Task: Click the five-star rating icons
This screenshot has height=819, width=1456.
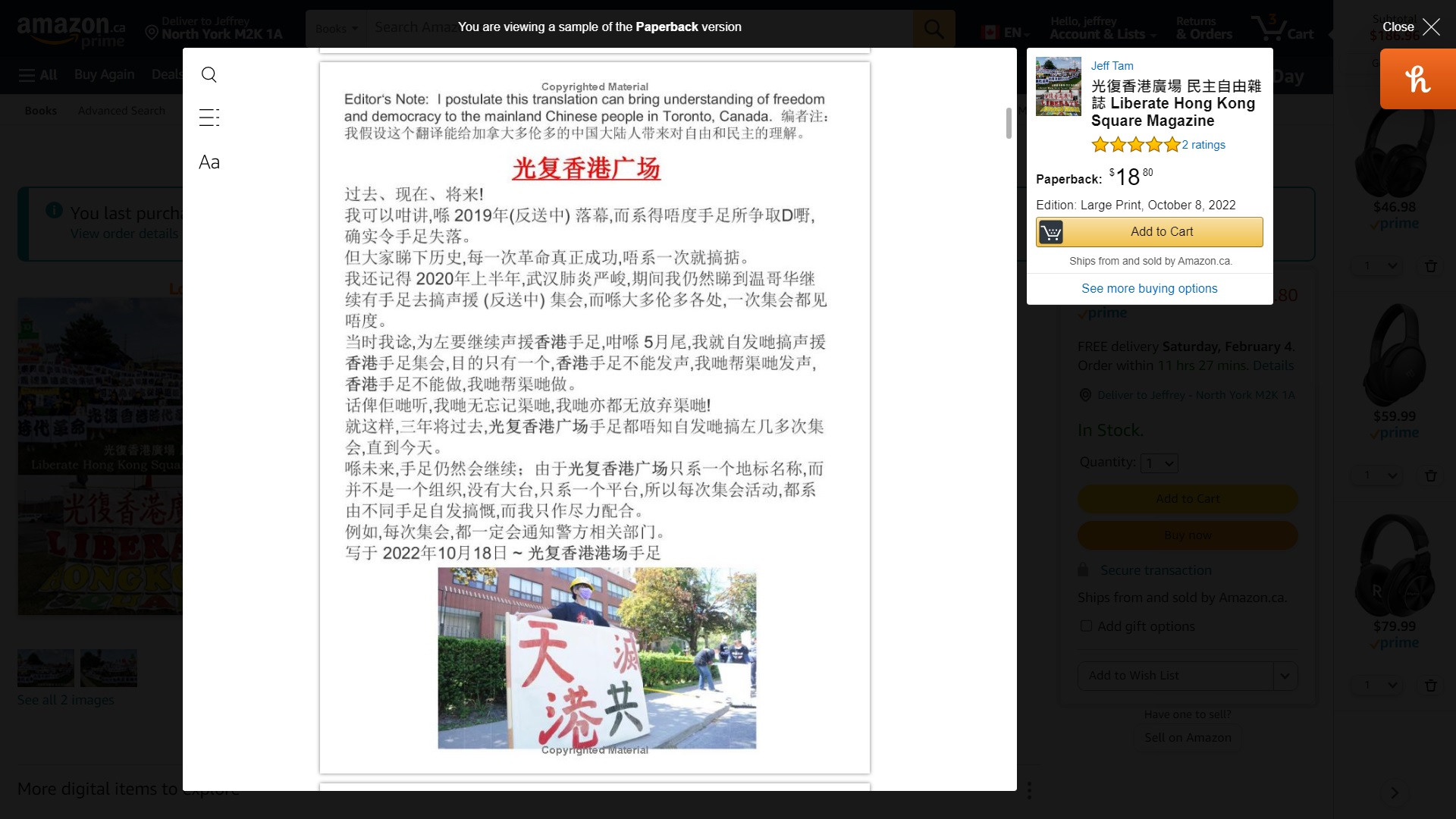Action: click(1135, 145)
